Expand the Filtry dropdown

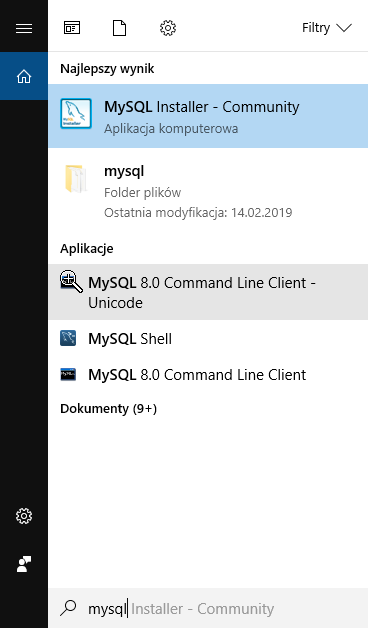(327, 28)
